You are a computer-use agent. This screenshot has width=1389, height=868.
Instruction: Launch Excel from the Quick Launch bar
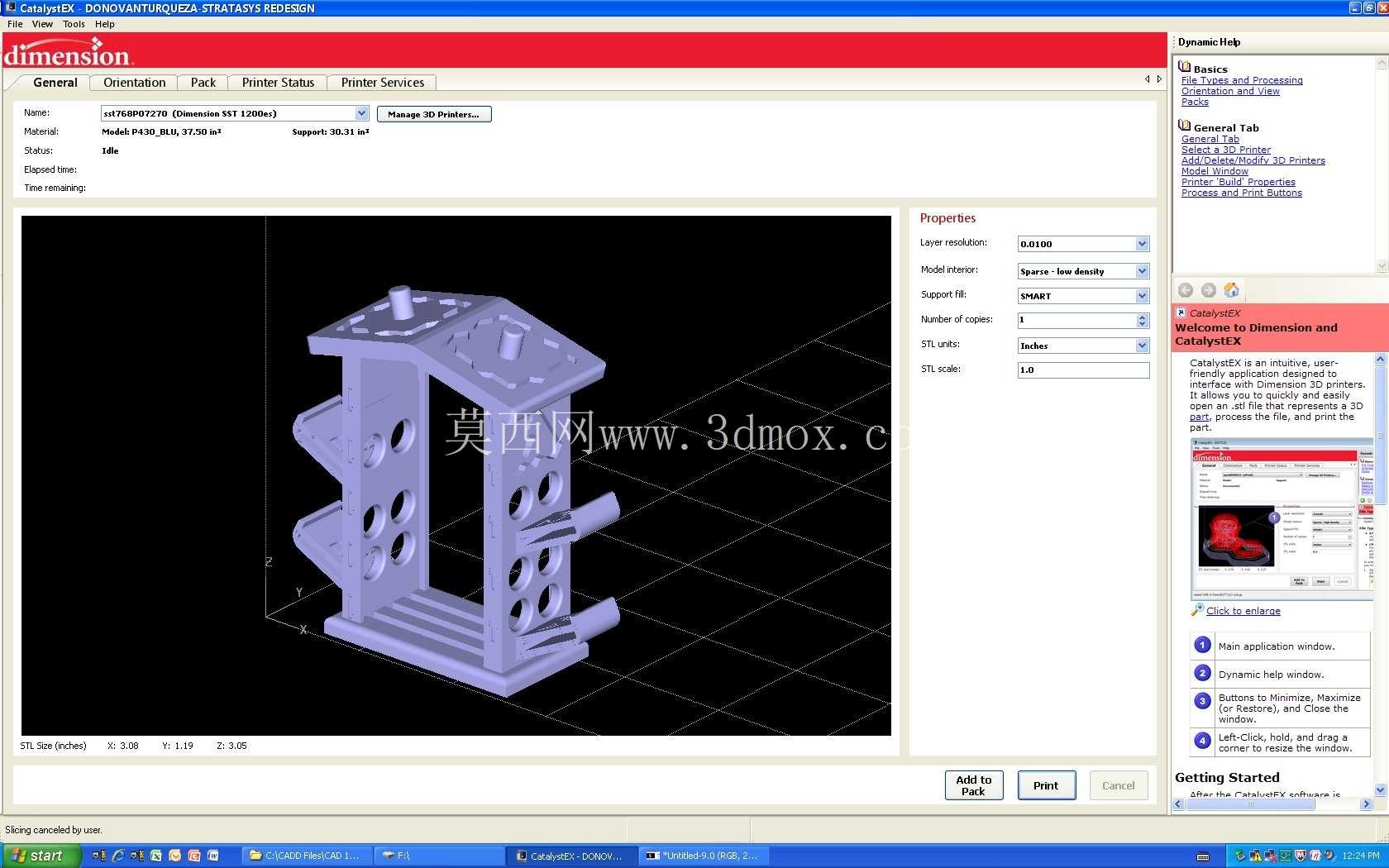pyautogui.click(x=155, y=856)
